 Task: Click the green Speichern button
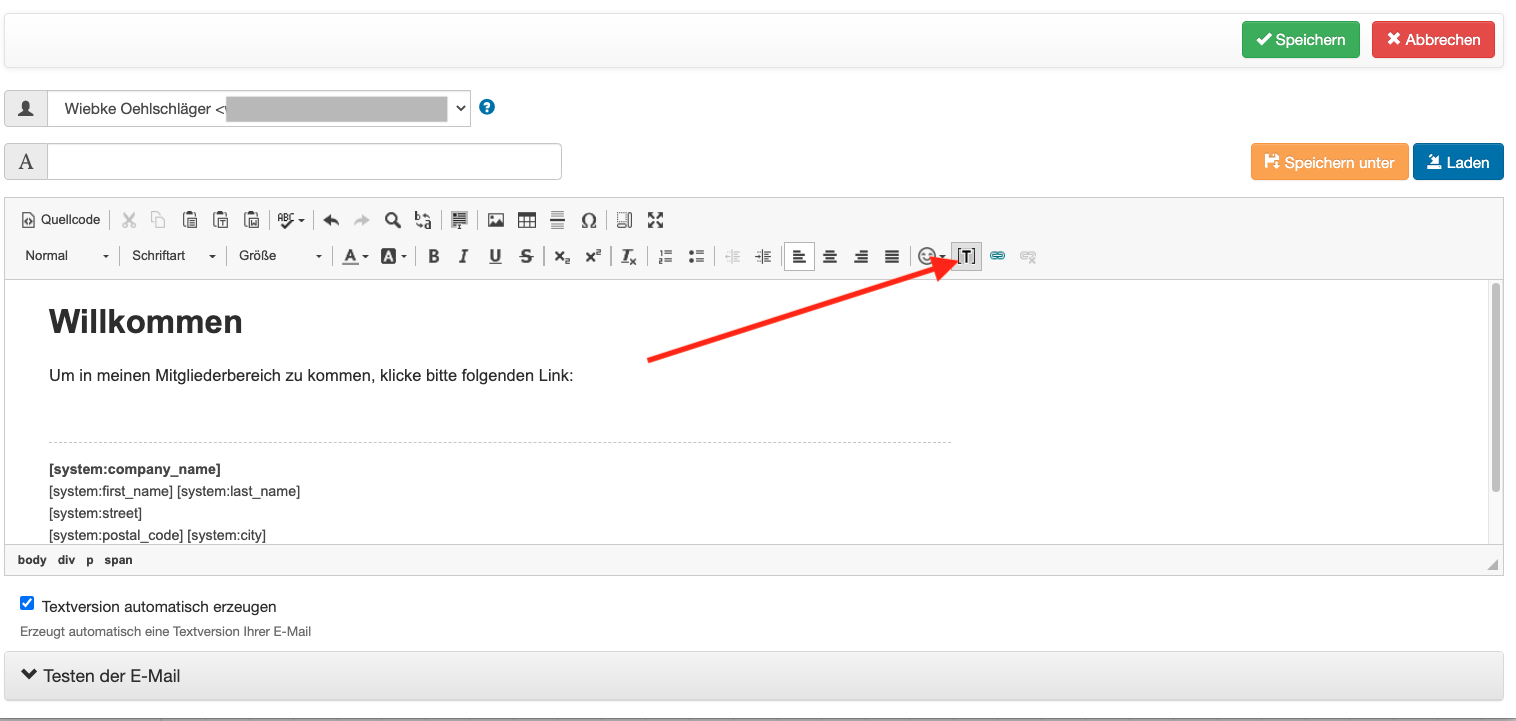click(1300, 40)
